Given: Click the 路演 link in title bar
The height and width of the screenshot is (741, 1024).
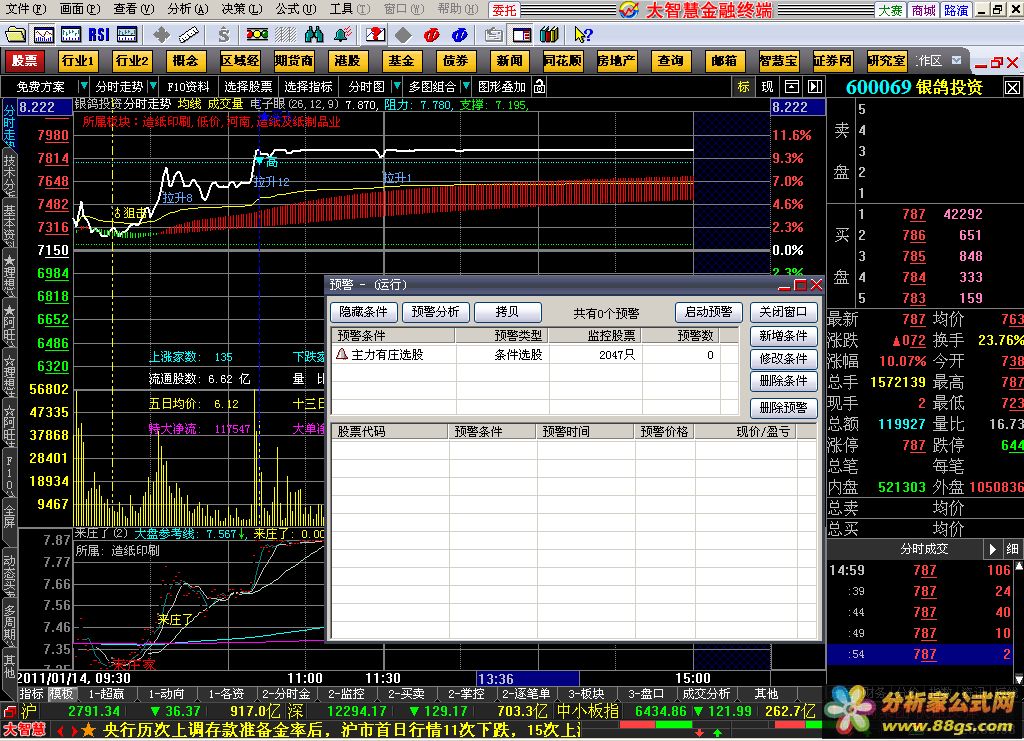Looking at the screenshot, I should pos(955,10).
